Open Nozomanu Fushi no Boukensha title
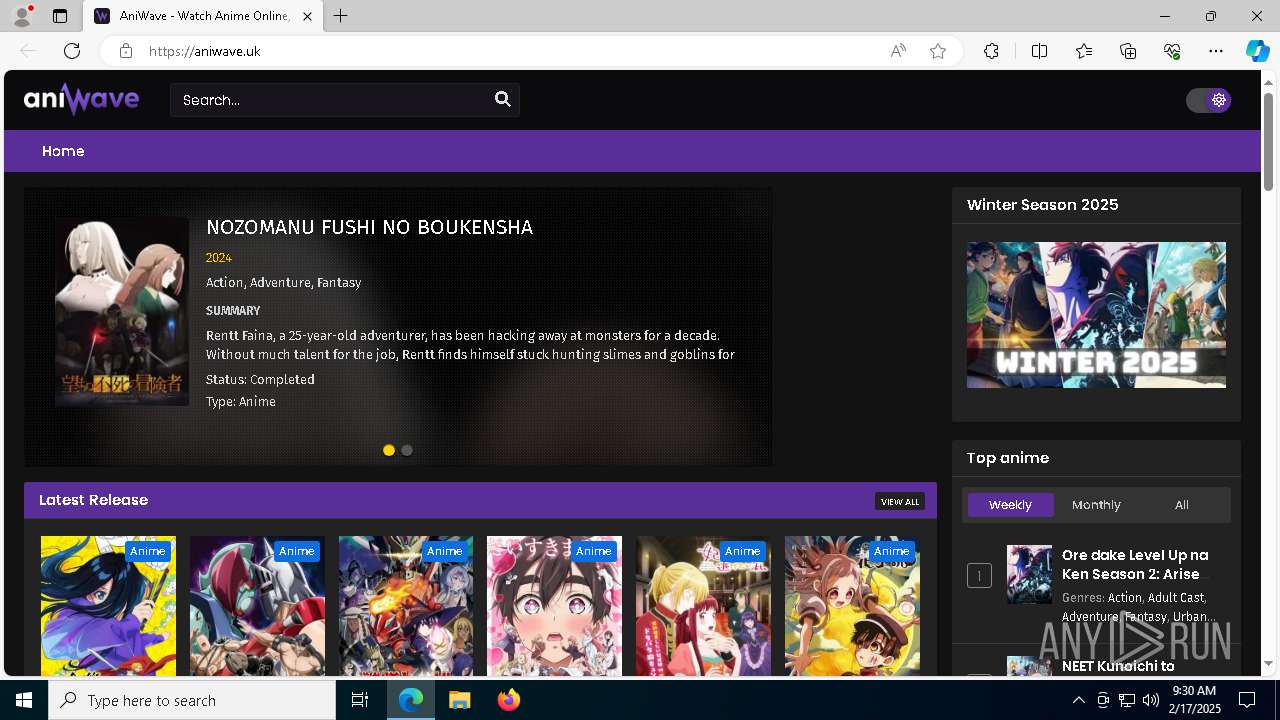 [x=369, y=227]
